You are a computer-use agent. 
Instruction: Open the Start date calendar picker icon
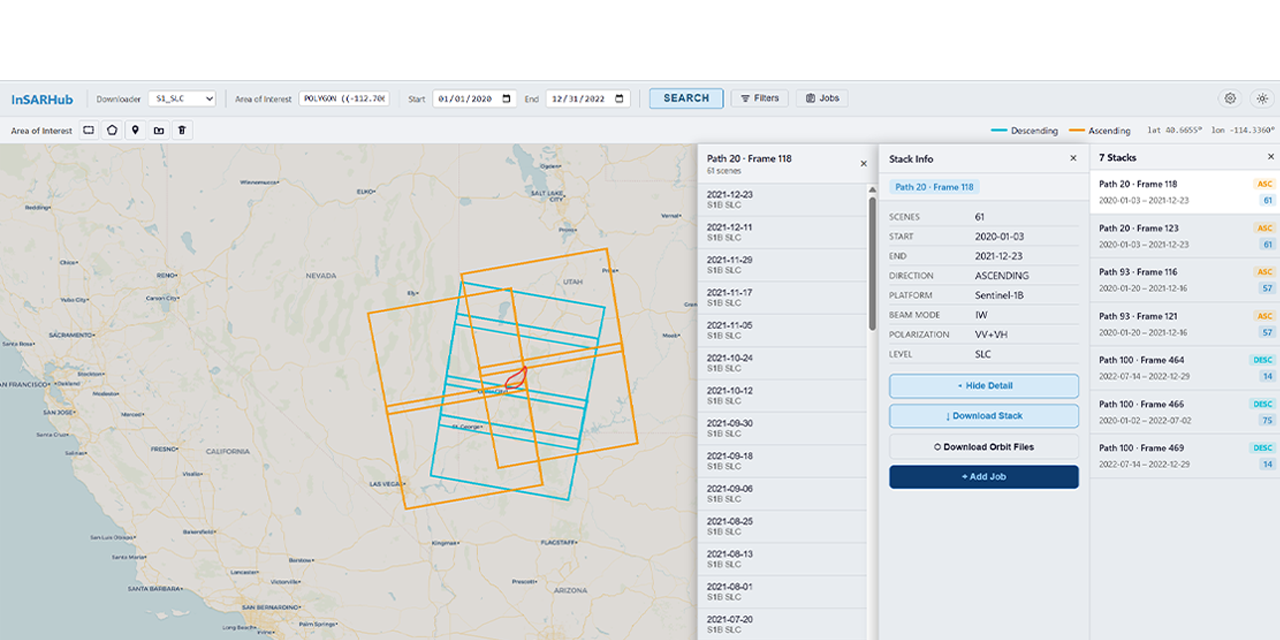(x=507, y=99)
